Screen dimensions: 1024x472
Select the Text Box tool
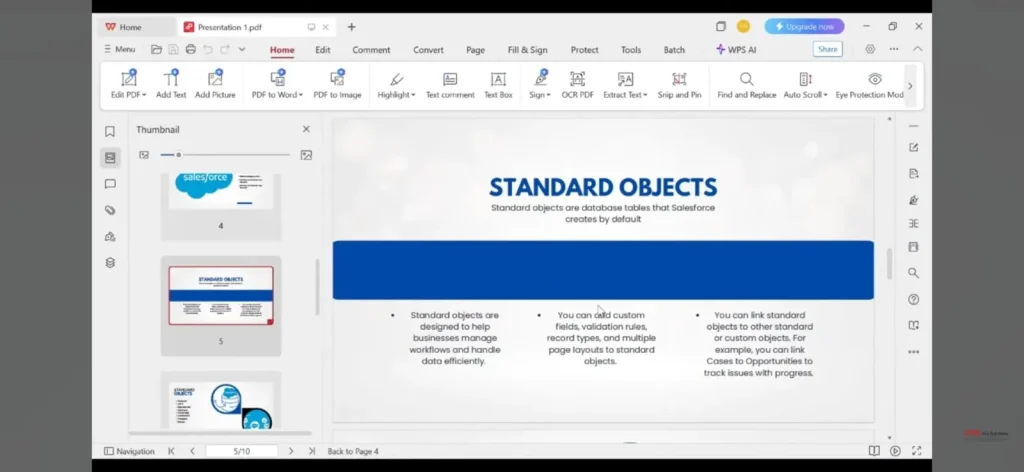(x=498, y=85)
